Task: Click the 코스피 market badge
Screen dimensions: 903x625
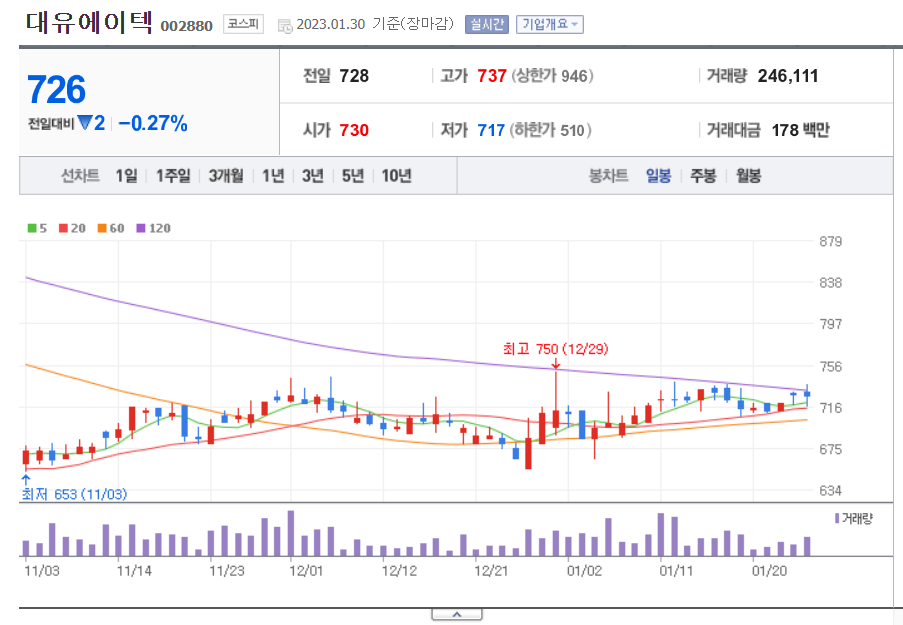Action: [243, 24]
